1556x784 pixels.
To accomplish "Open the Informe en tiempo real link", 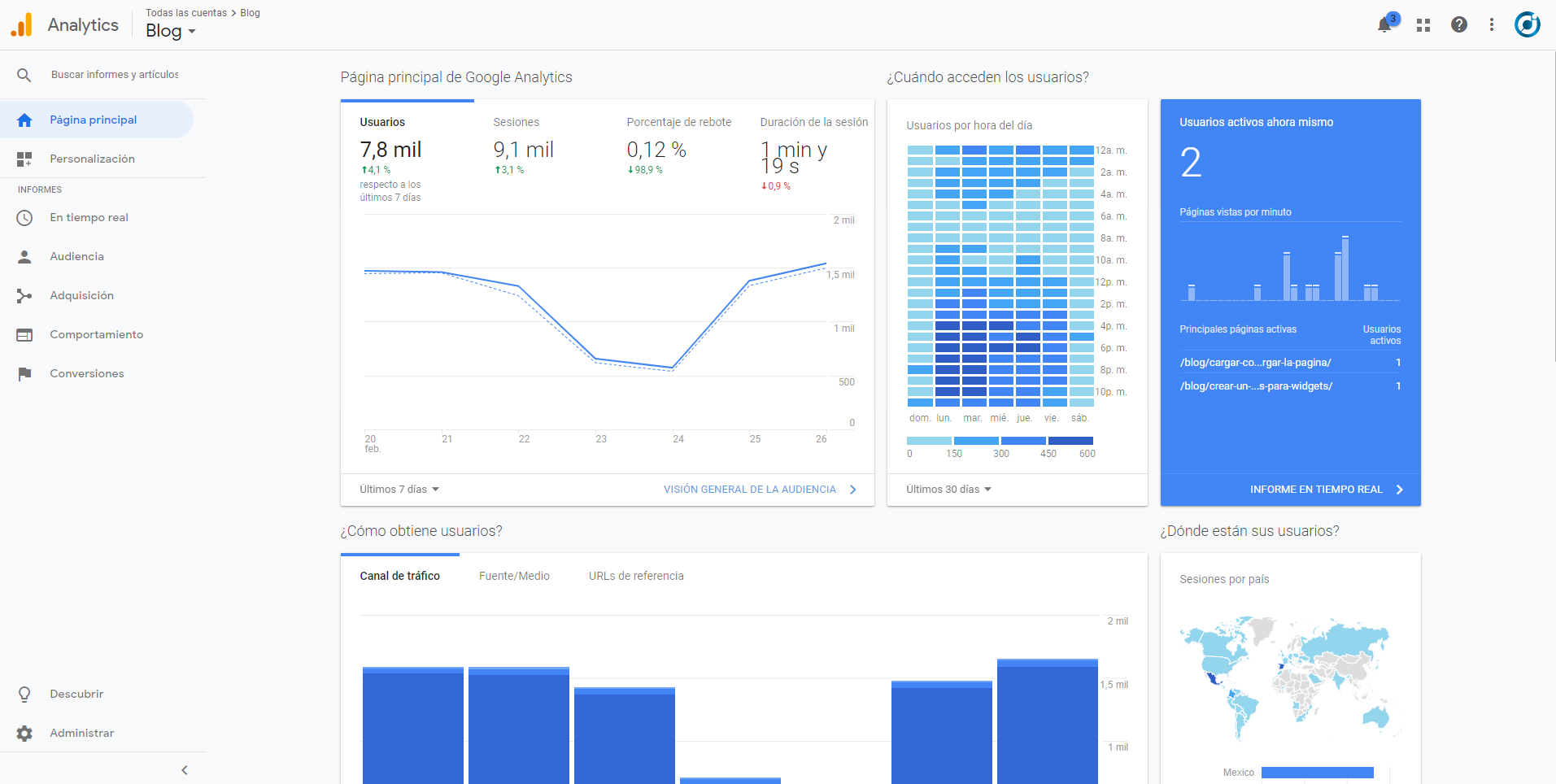I will pos(1327,490).
